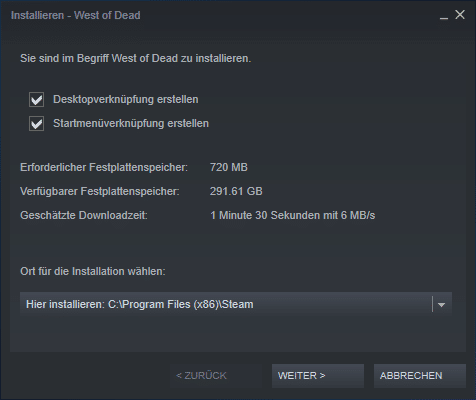Click the Erforderlicher Festplattenspeicher label
Viewport: 476px width, 400px height.
pos(104,167)
